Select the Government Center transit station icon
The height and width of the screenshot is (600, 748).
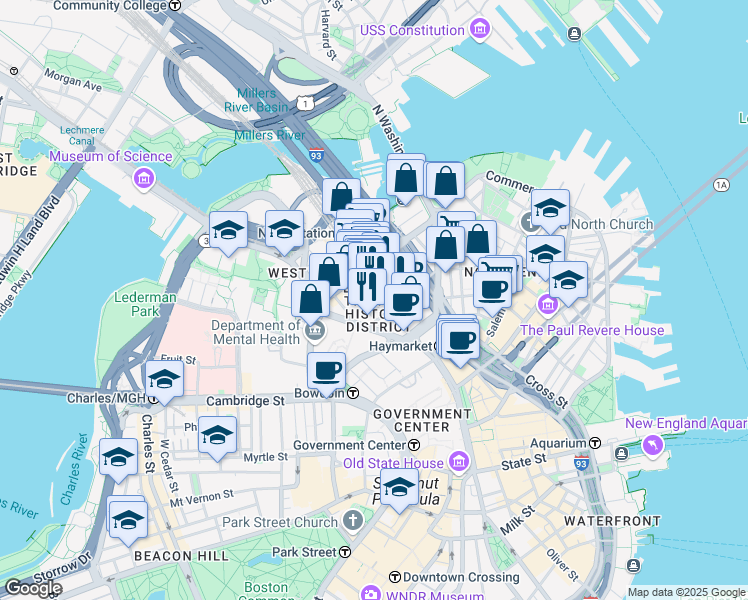[x=414, y=444]
